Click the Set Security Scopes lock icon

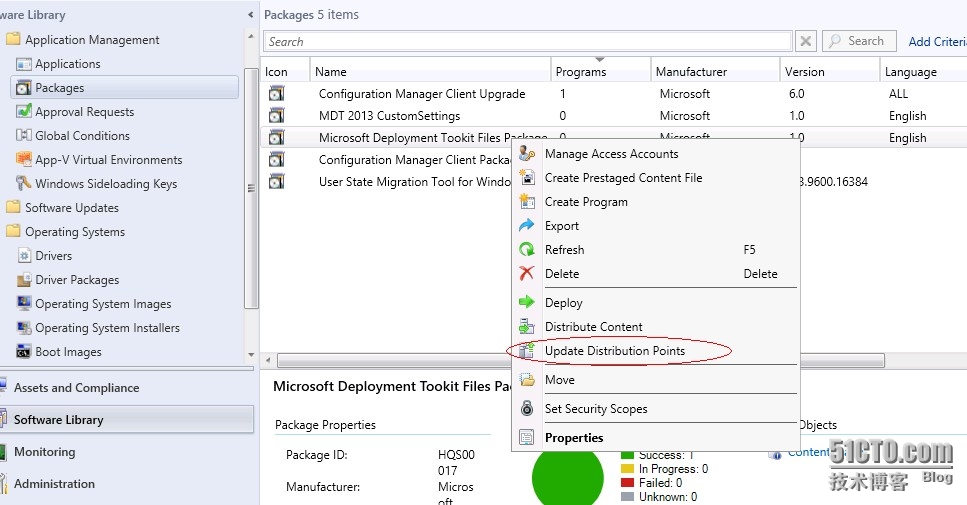click(527, 408)
